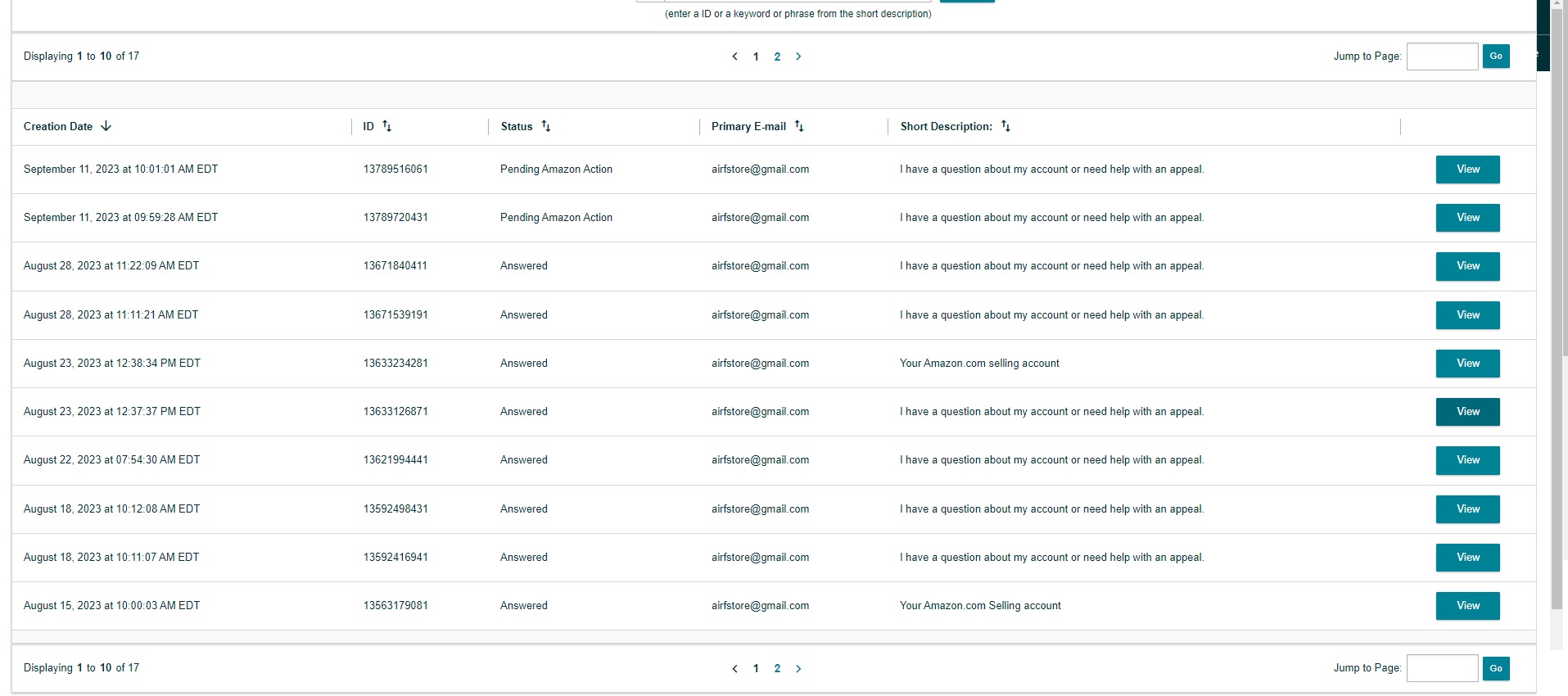View case 13621994441
The height and width of the screenshot is (696, 1568).
pyautogui.click(x=1467, y=460)
